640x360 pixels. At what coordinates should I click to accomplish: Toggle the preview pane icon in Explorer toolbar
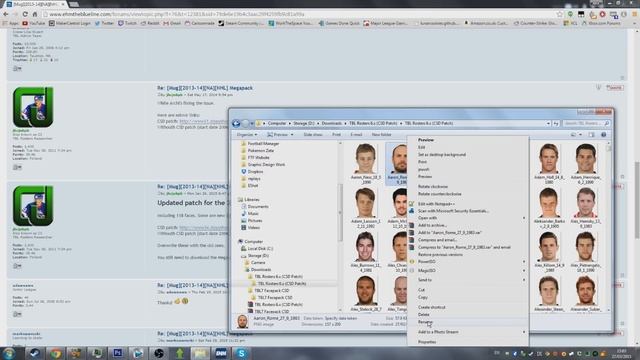(x=591, y=135)
